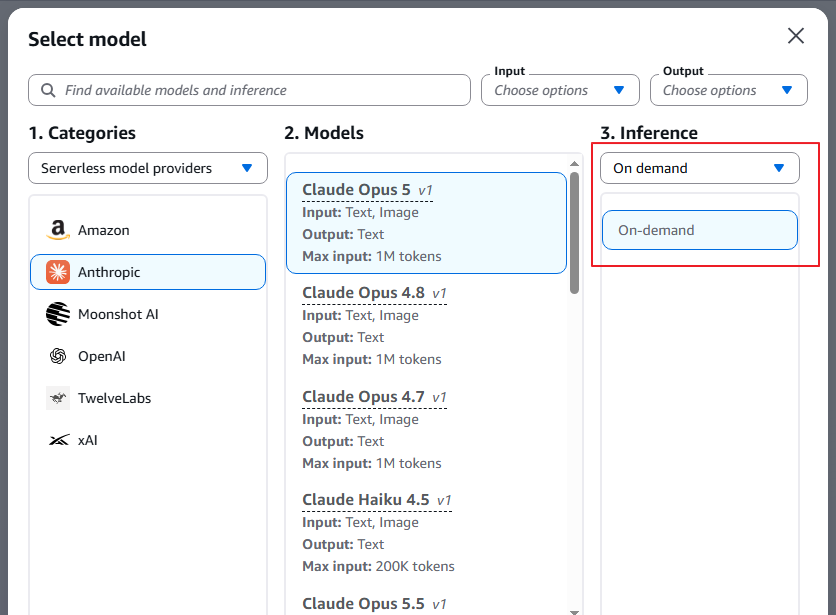Select the Amazon provider
Viewport: 836px width, 615px height.
coord(148,230)
